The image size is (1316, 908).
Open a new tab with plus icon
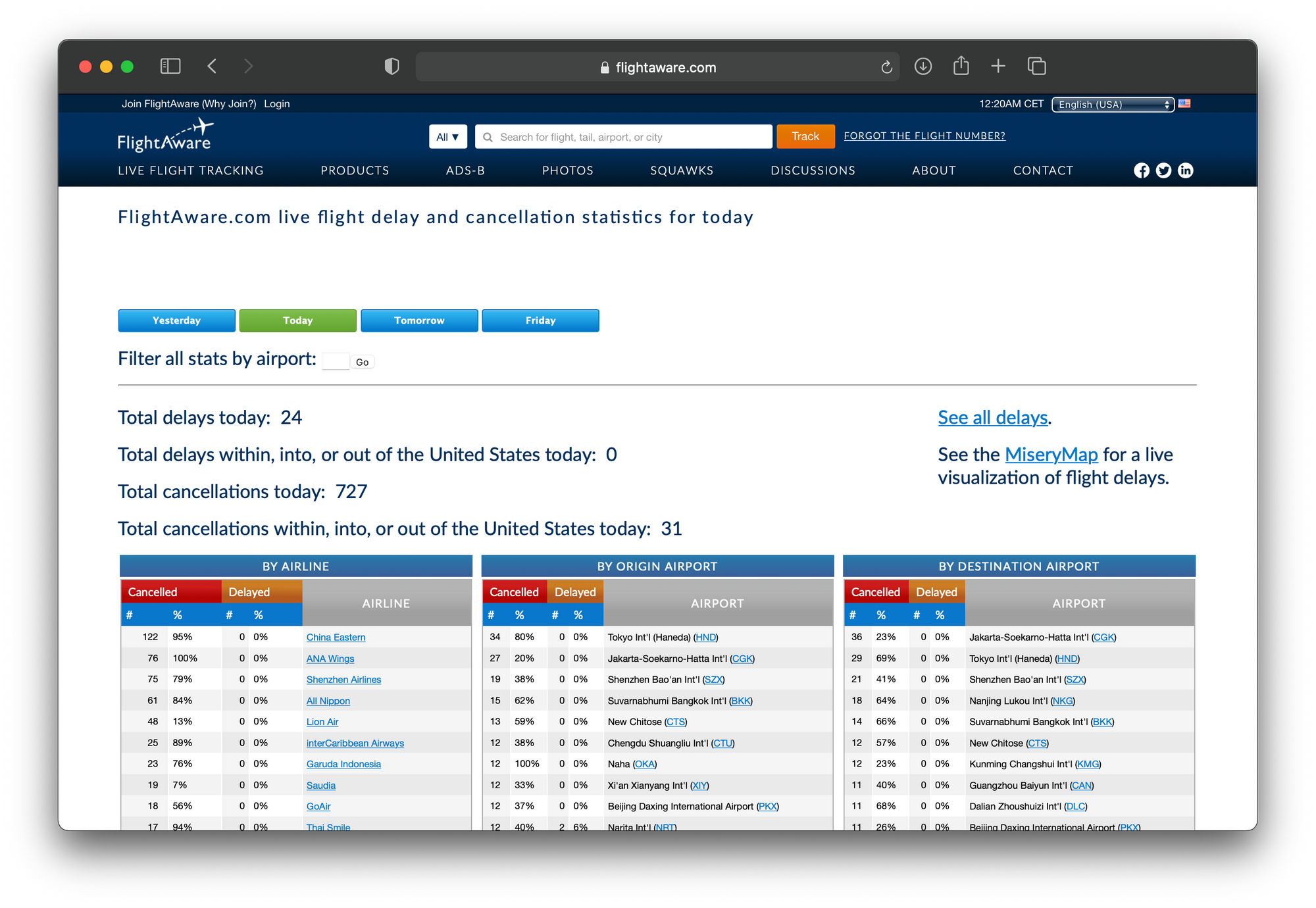click(998, 66)
